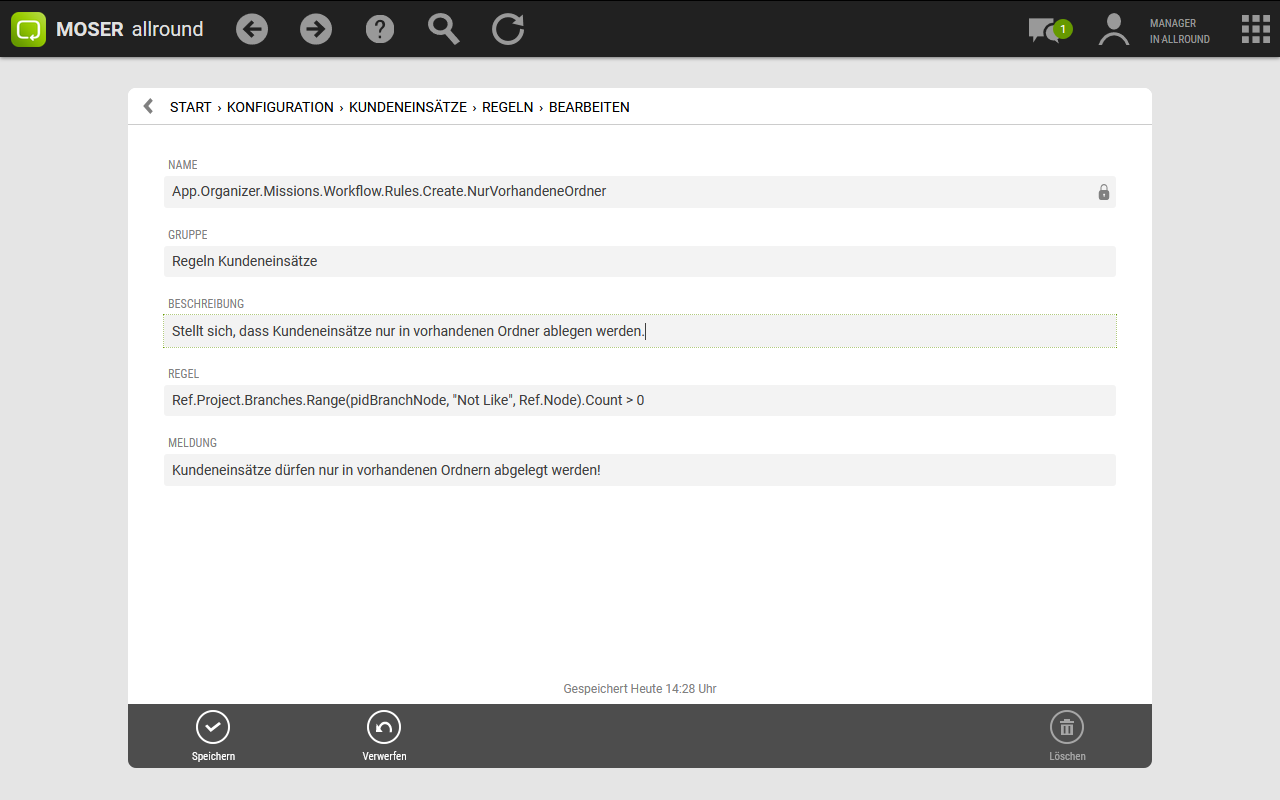This screenshot has height=800, width=1280.
Task: Open help via question mark icon
Action: [380, 29]
